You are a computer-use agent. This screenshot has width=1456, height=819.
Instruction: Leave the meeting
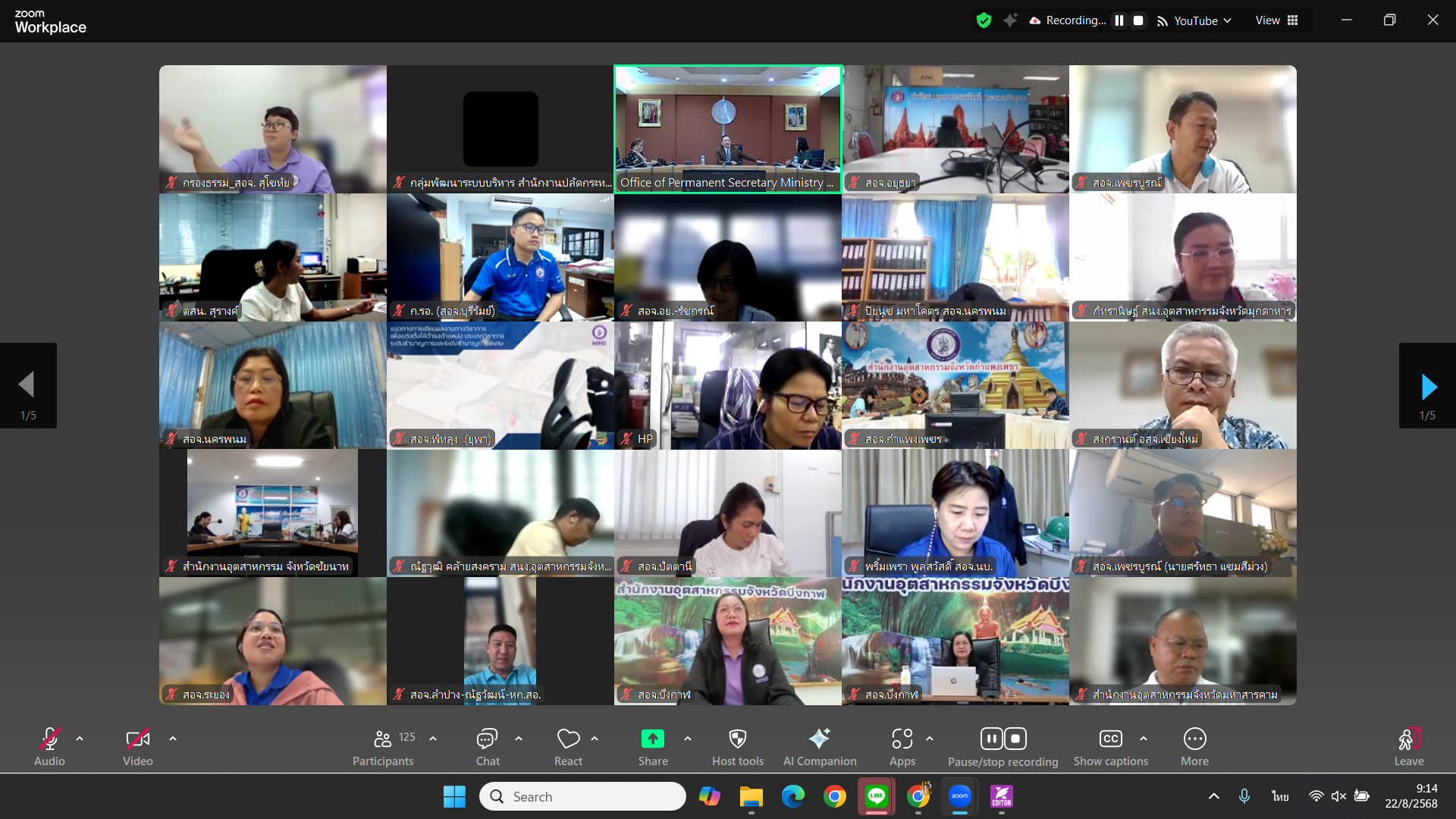[1408, 739]
